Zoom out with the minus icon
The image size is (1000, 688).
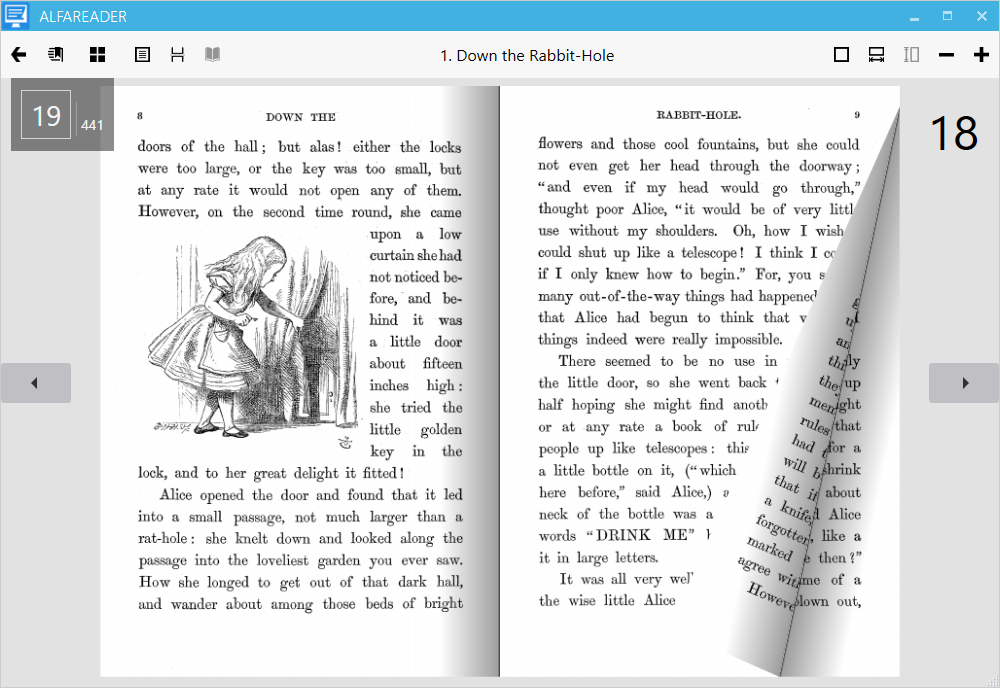click(x=946, y=55)
